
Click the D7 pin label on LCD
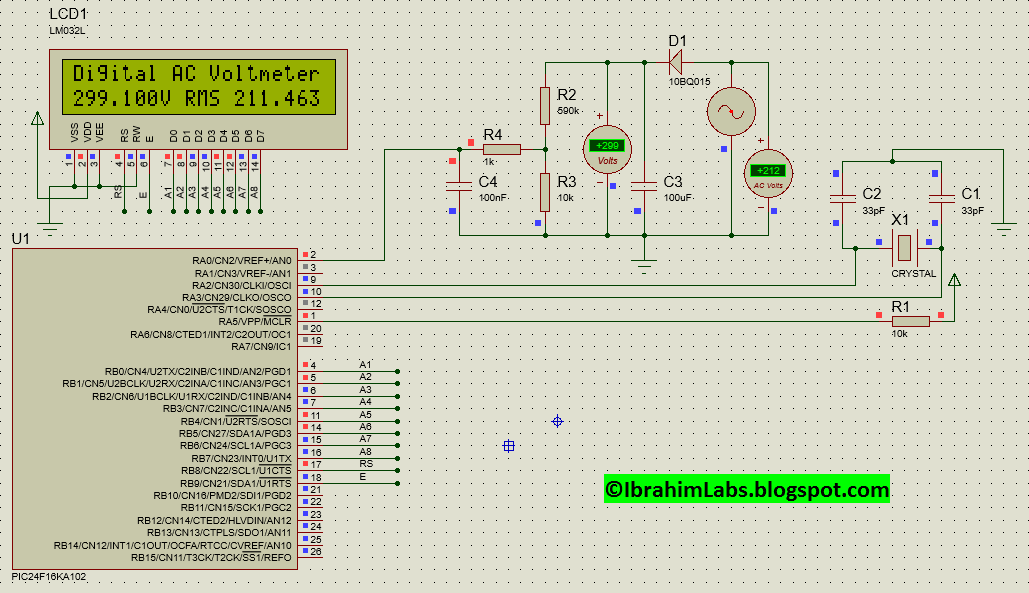(x=261, y=136)
